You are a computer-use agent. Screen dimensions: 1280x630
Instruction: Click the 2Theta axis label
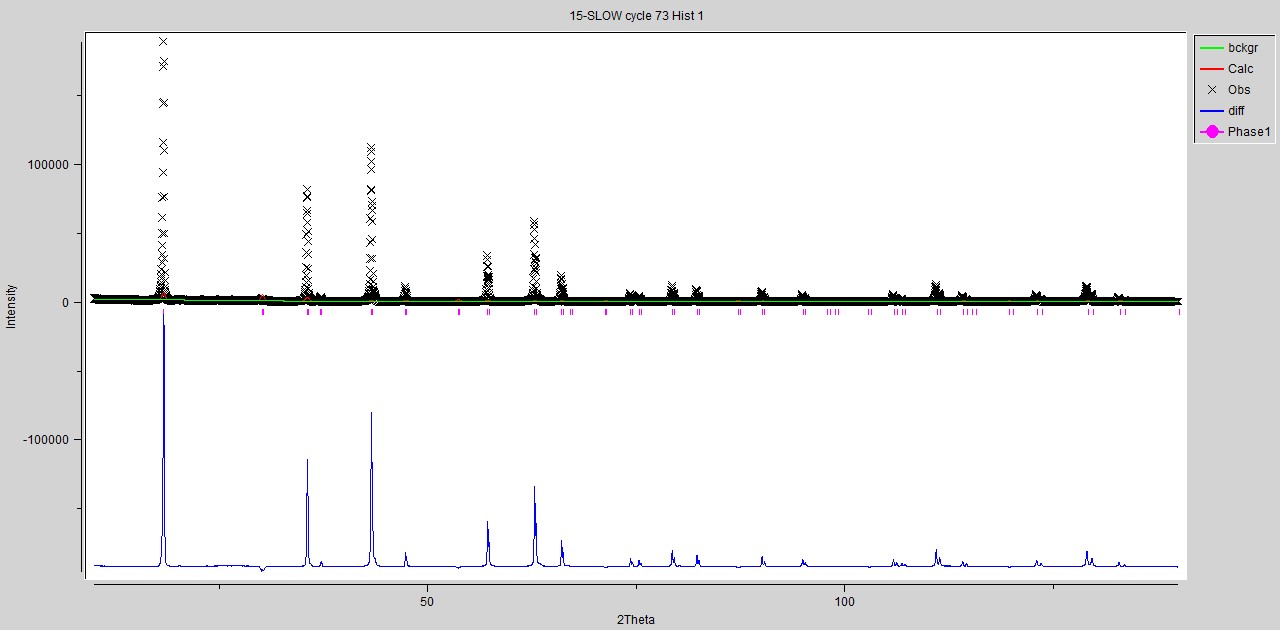(x=636, y=620)
